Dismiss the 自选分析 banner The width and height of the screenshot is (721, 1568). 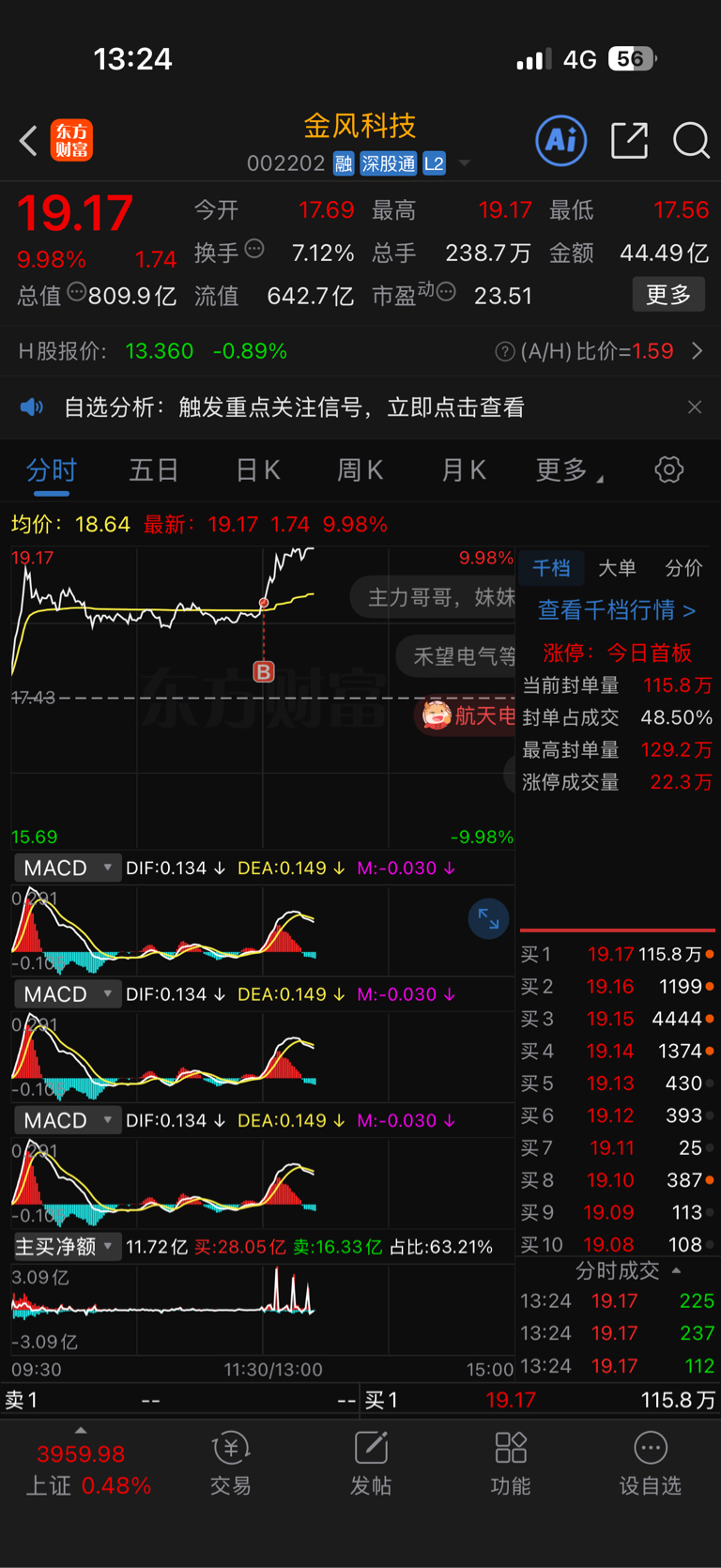(695, 407)
